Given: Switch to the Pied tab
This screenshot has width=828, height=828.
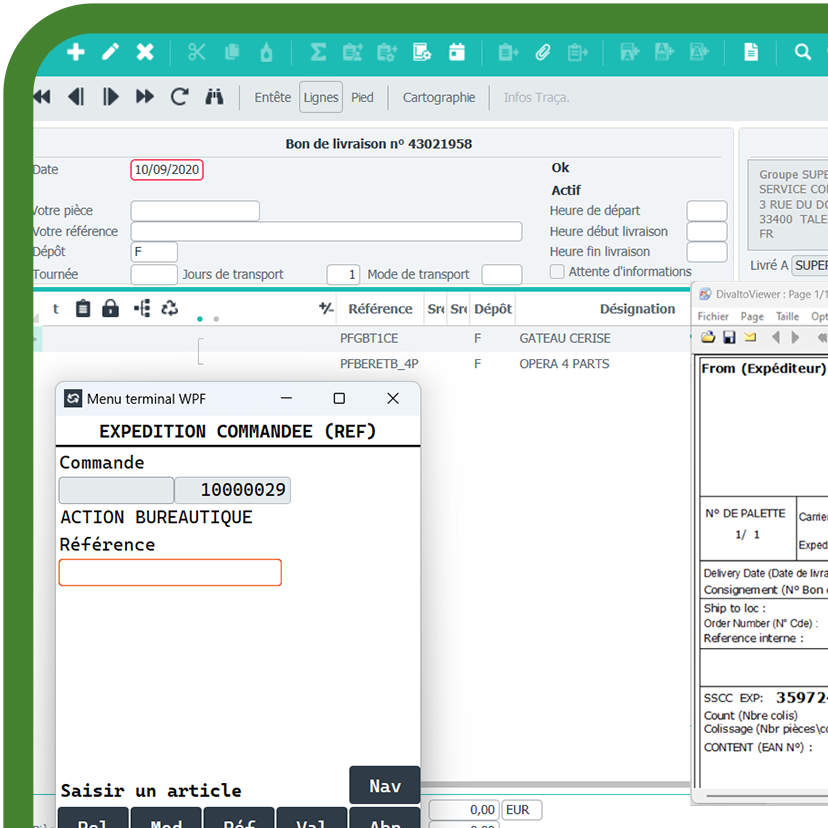Looking at the screenshot, I should pos(362,97).
